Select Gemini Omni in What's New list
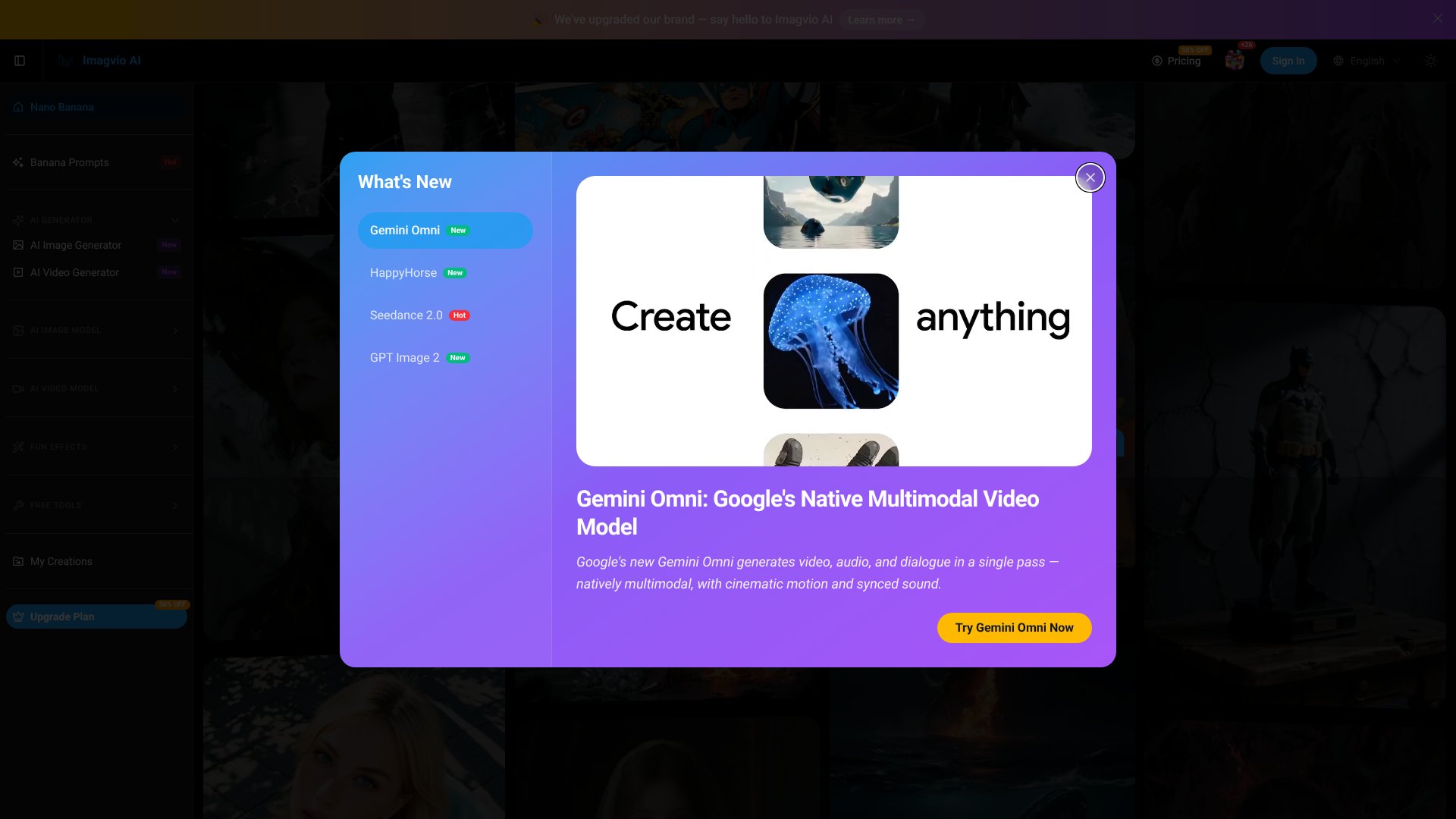The image size is (1456, 819). click(445, 231)
